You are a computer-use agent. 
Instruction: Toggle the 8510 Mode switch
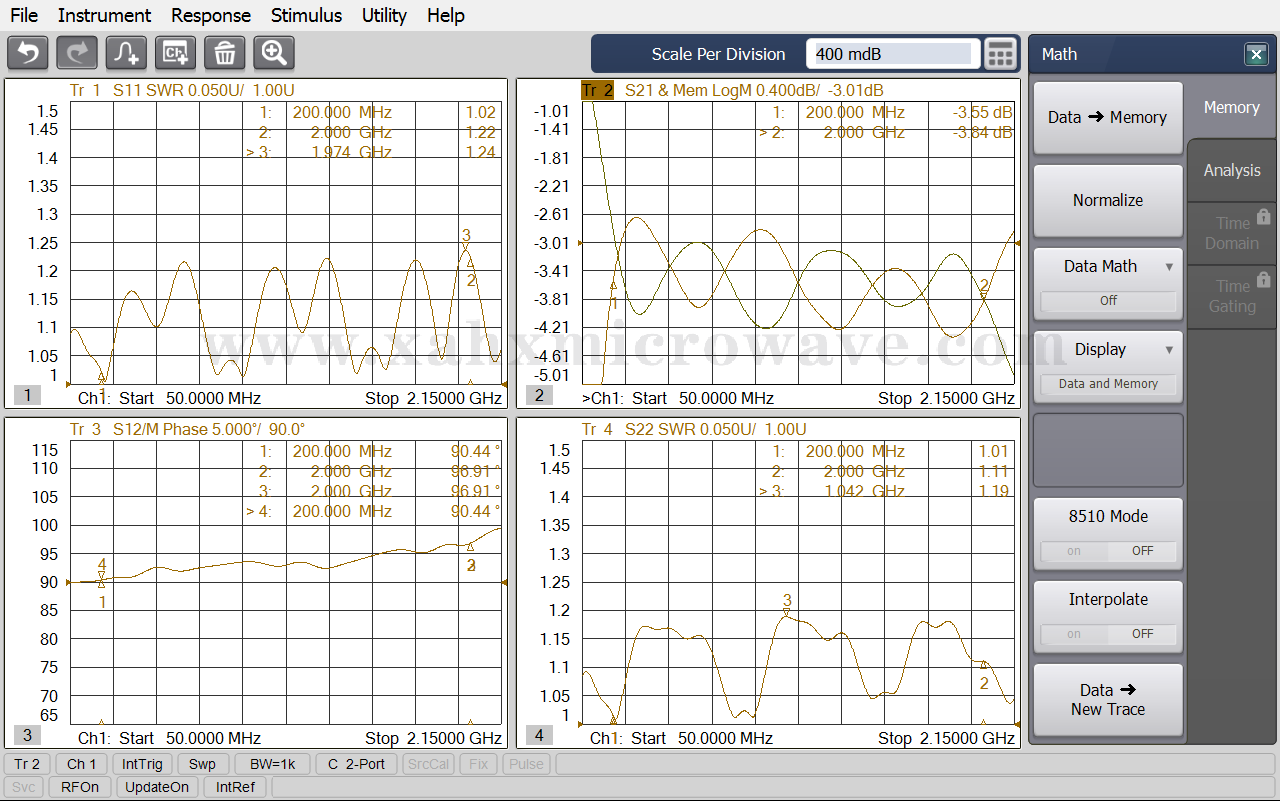pyautogui.click(x=1108, y=551)
